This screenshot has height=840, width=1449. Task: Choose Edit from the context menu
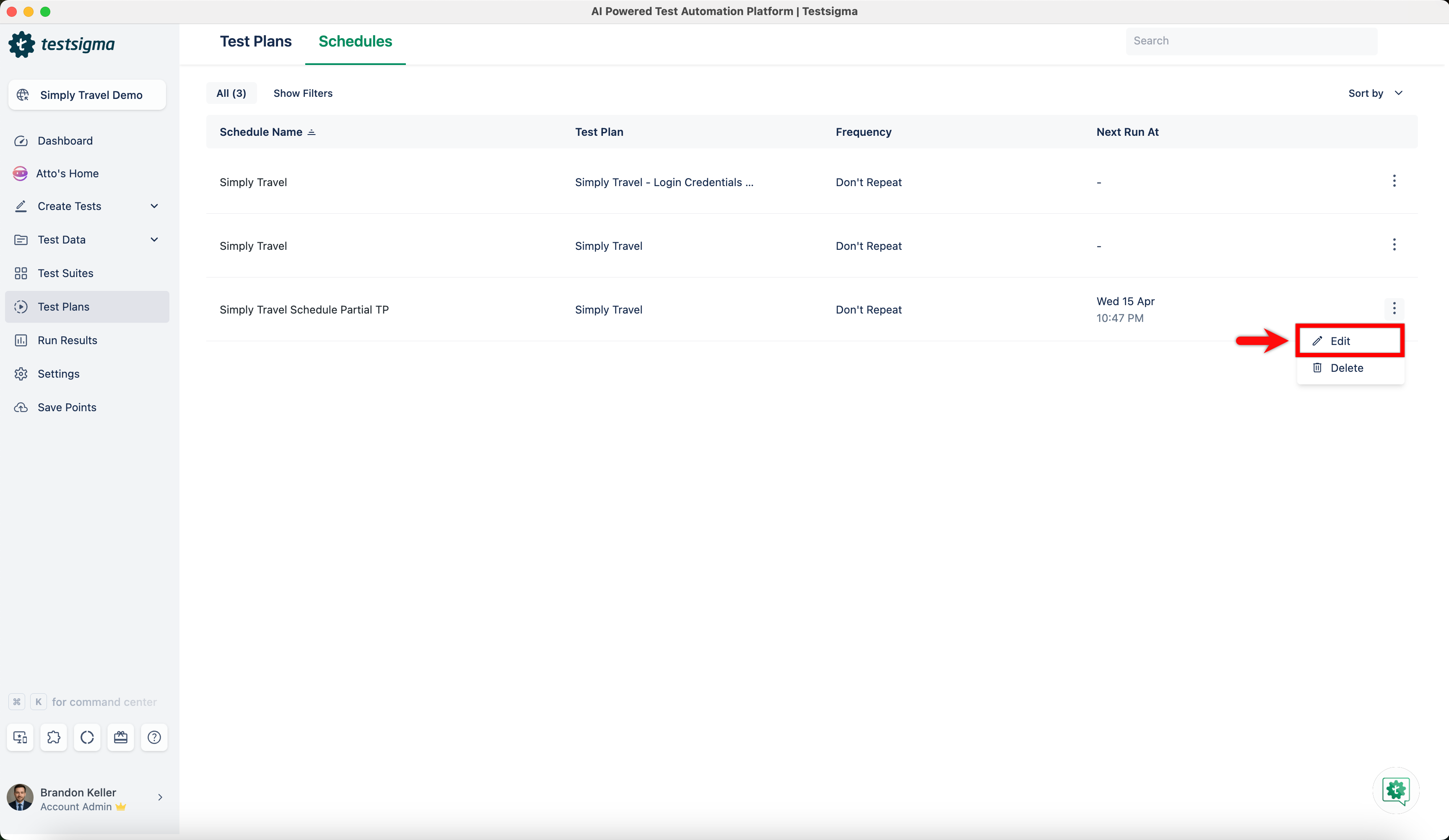(1350, 341)
